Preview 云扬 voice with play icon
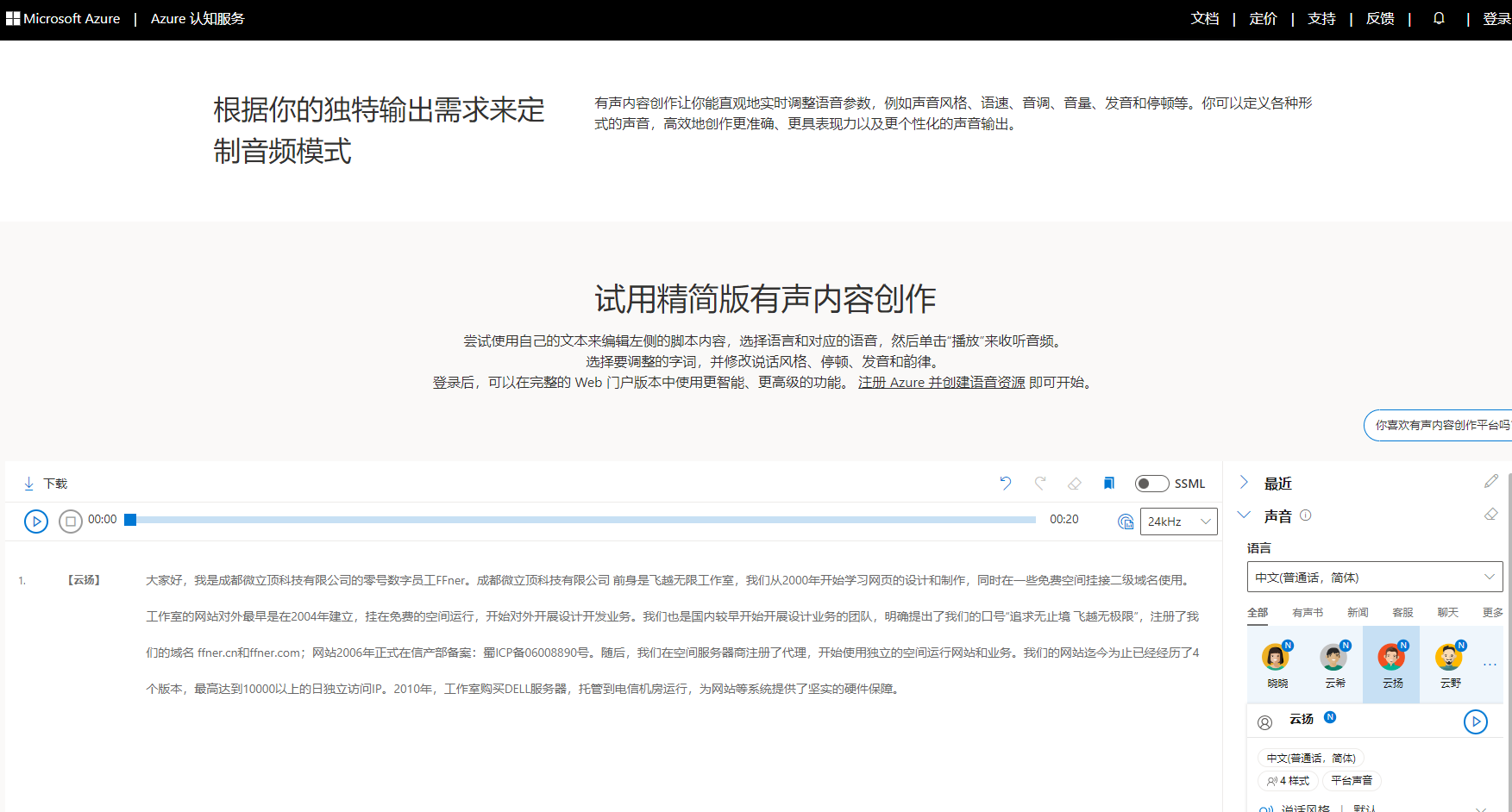This screenshot has height=812, width=1512. [x=1476, y=721]
